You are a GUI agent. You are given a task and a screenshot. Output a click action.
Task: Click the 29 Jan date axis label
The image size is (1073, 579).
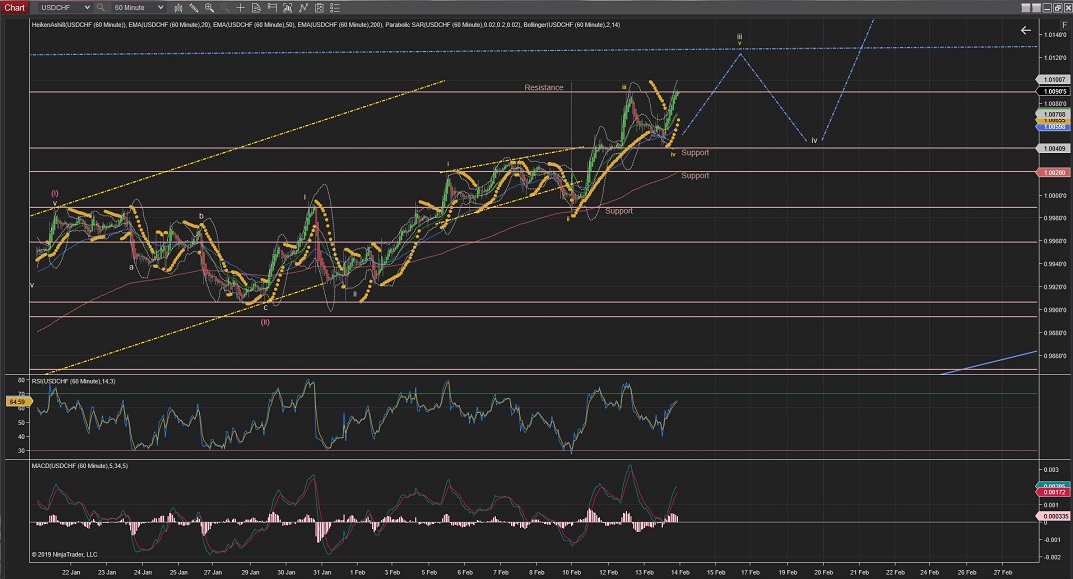(250, 572)
